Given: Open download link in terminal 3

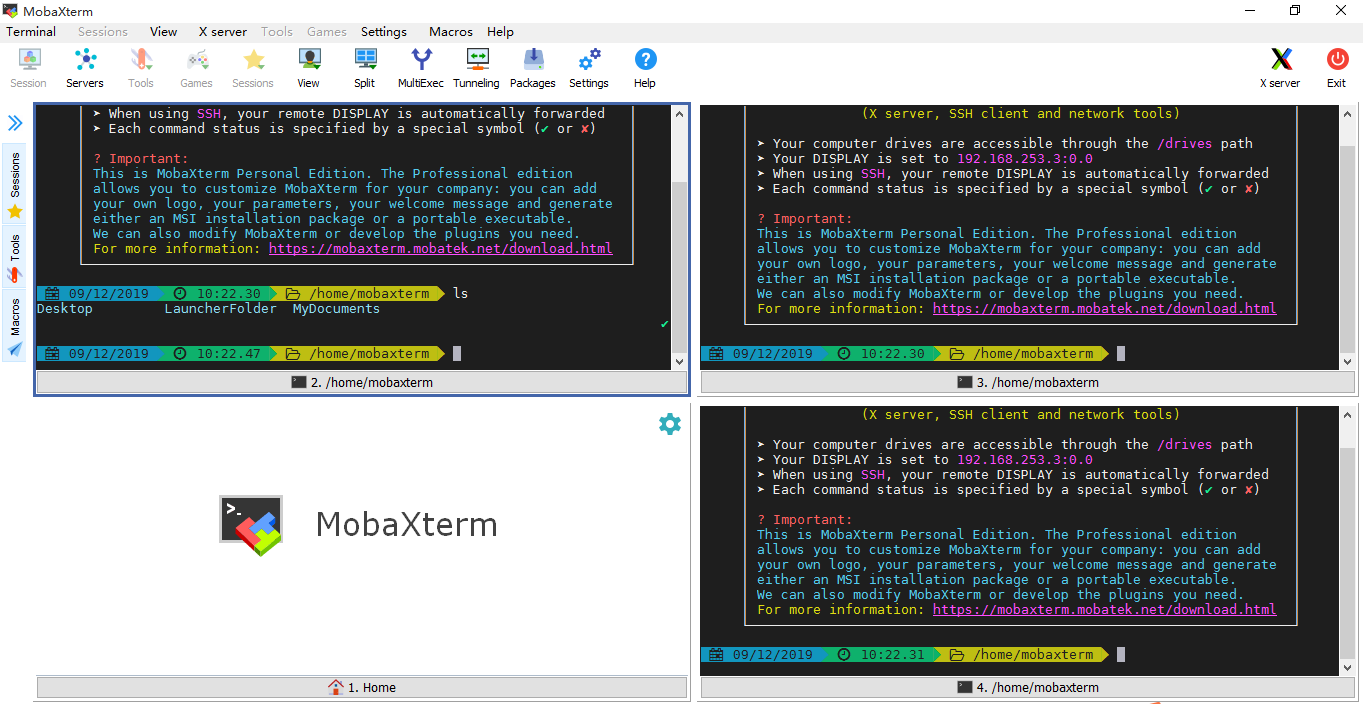Looking at the screenshot, I should click(1105, 309).
